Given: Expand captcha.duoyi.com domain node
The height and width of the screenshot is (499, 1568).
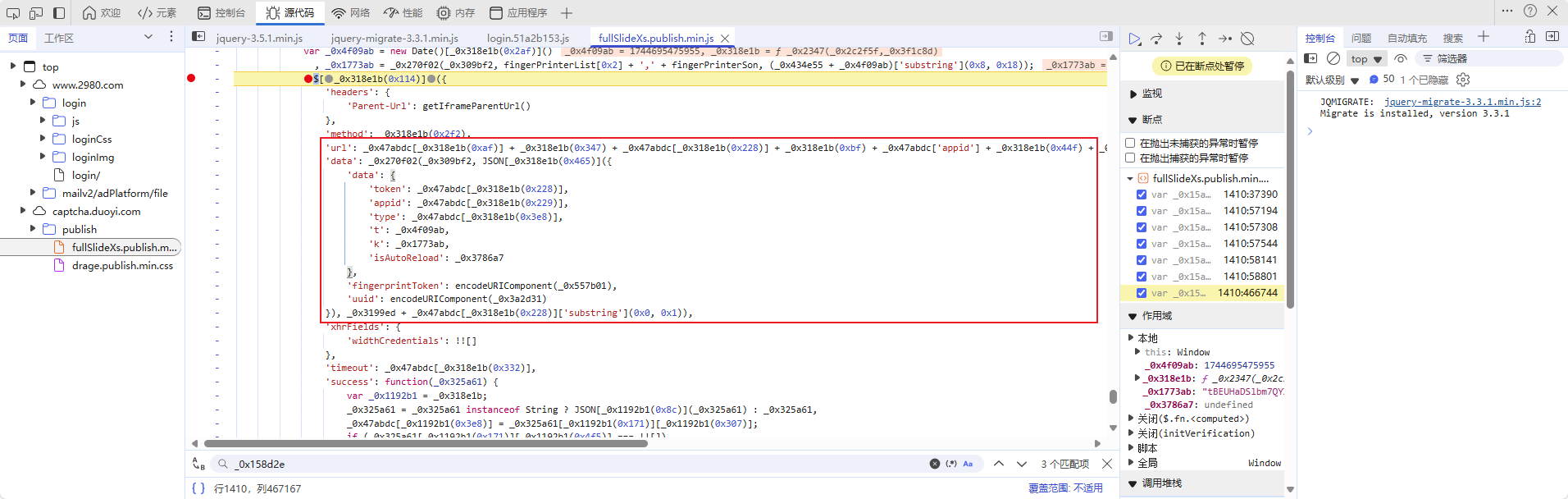Looking at the screenshot, I should pyautogui.click(x=23, y=211).
